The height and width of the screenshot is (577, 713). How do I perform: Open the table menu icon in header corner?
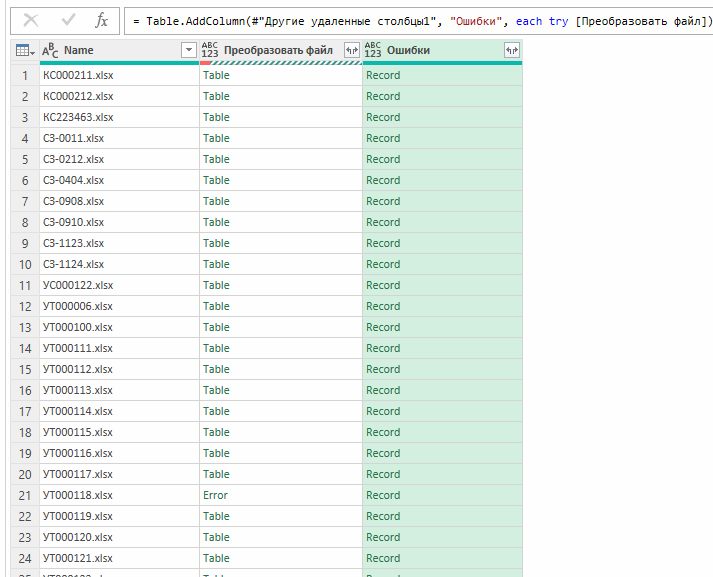(x=25, y=50)
